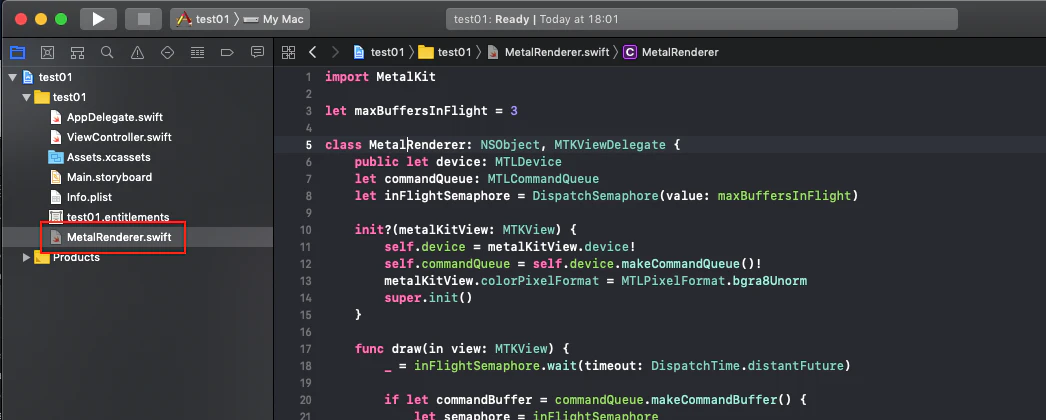Click "init?" initializer on line 10
The width and height of the screenshot is (1046, 420).
(x=373, y=230)
